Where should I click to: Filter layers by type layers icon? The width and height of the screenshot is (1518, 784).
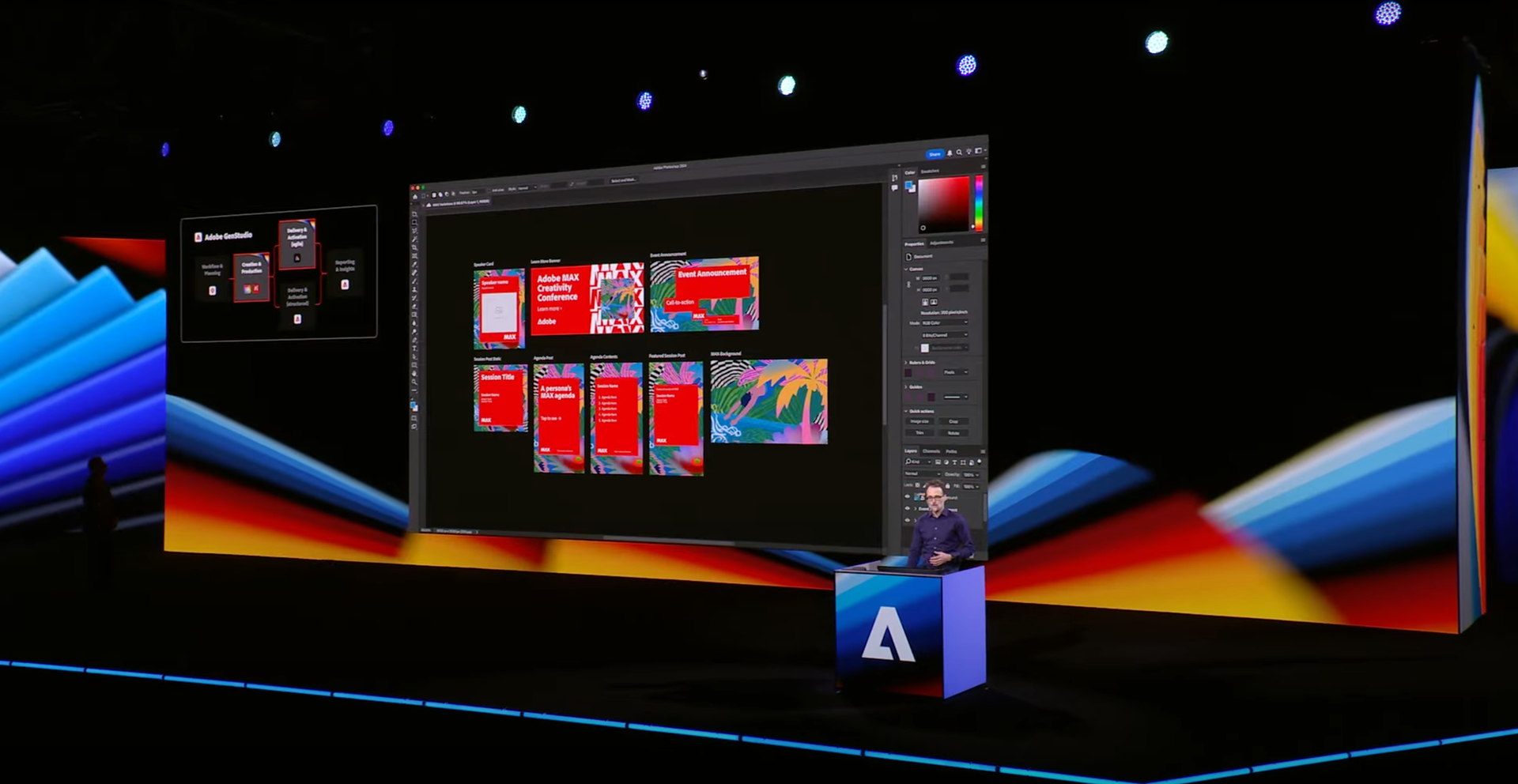[954, 462]
